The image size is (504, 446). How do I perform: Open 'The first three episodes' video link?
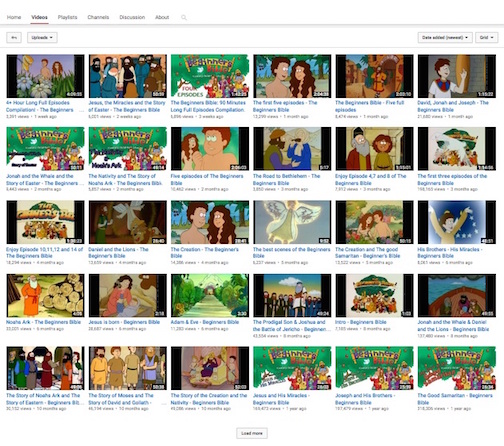(x=452, y=180)
